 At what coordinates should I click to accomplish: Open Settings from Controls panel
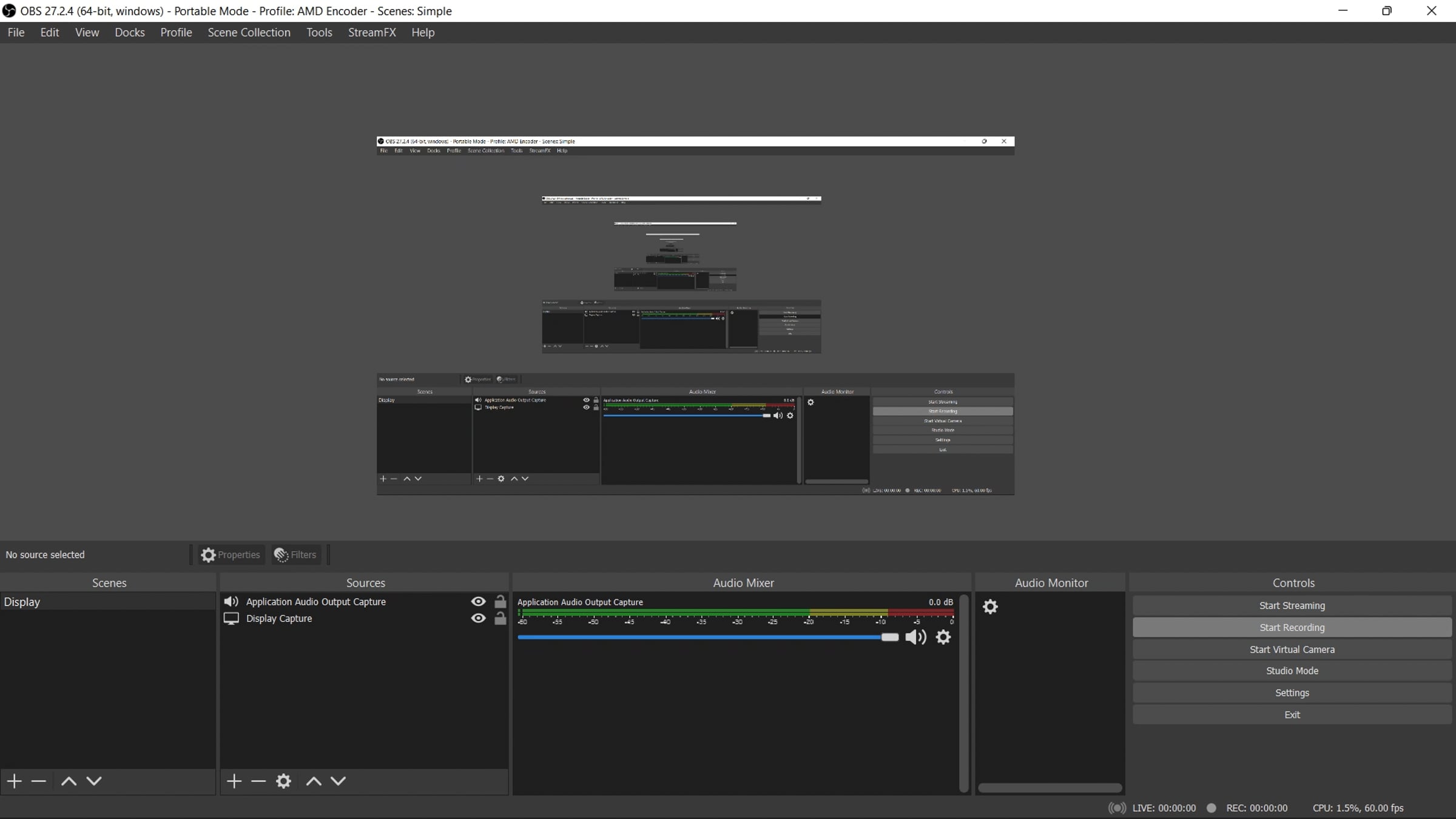1292,693
